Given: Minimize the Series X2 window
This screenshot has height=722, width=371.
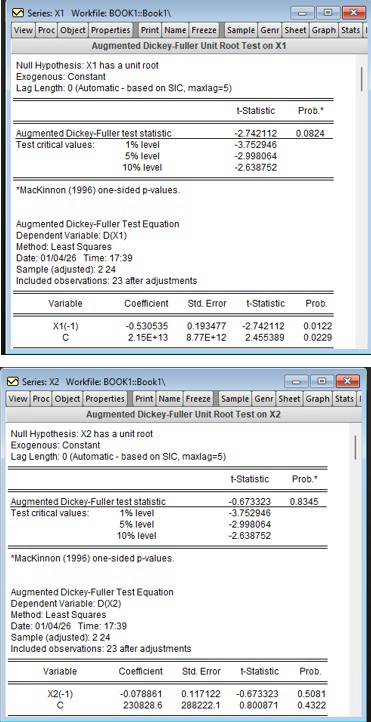Looking at the screenshot, I should pyautogui.click(x=296, y=381).
